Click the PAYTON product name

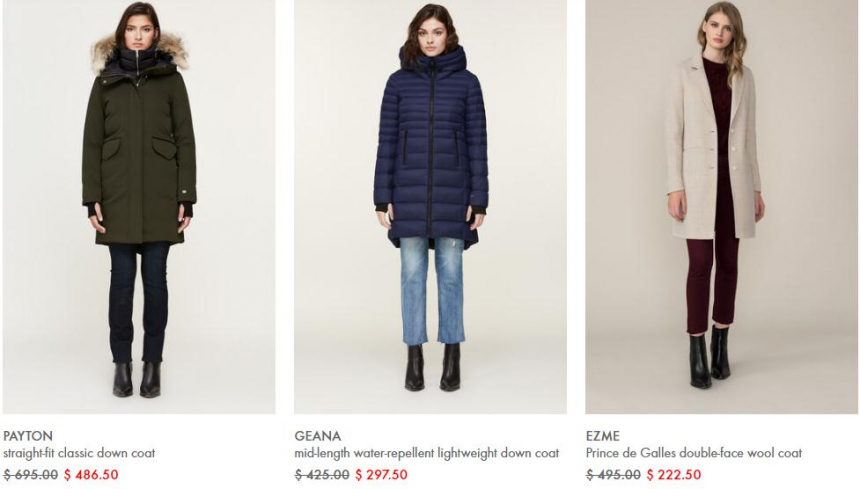(x=28, y=436)
